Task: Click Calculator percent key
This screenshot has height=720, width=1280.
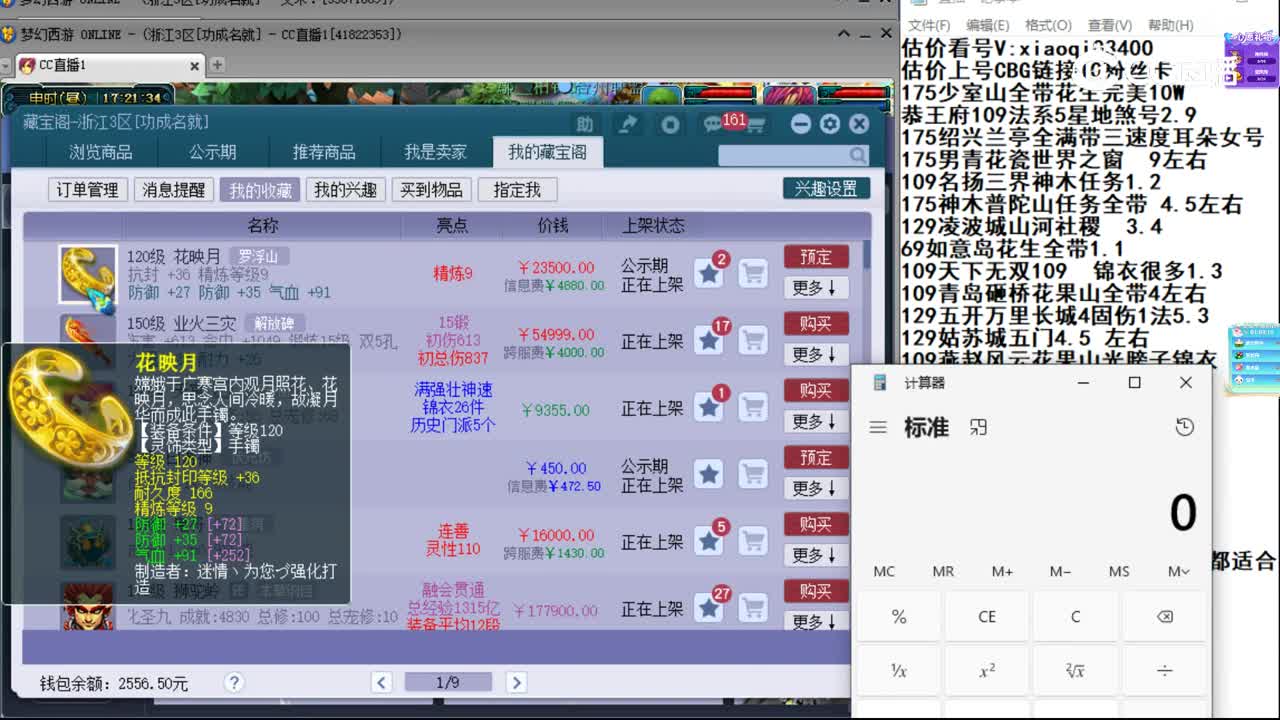Action: (899, 617)
